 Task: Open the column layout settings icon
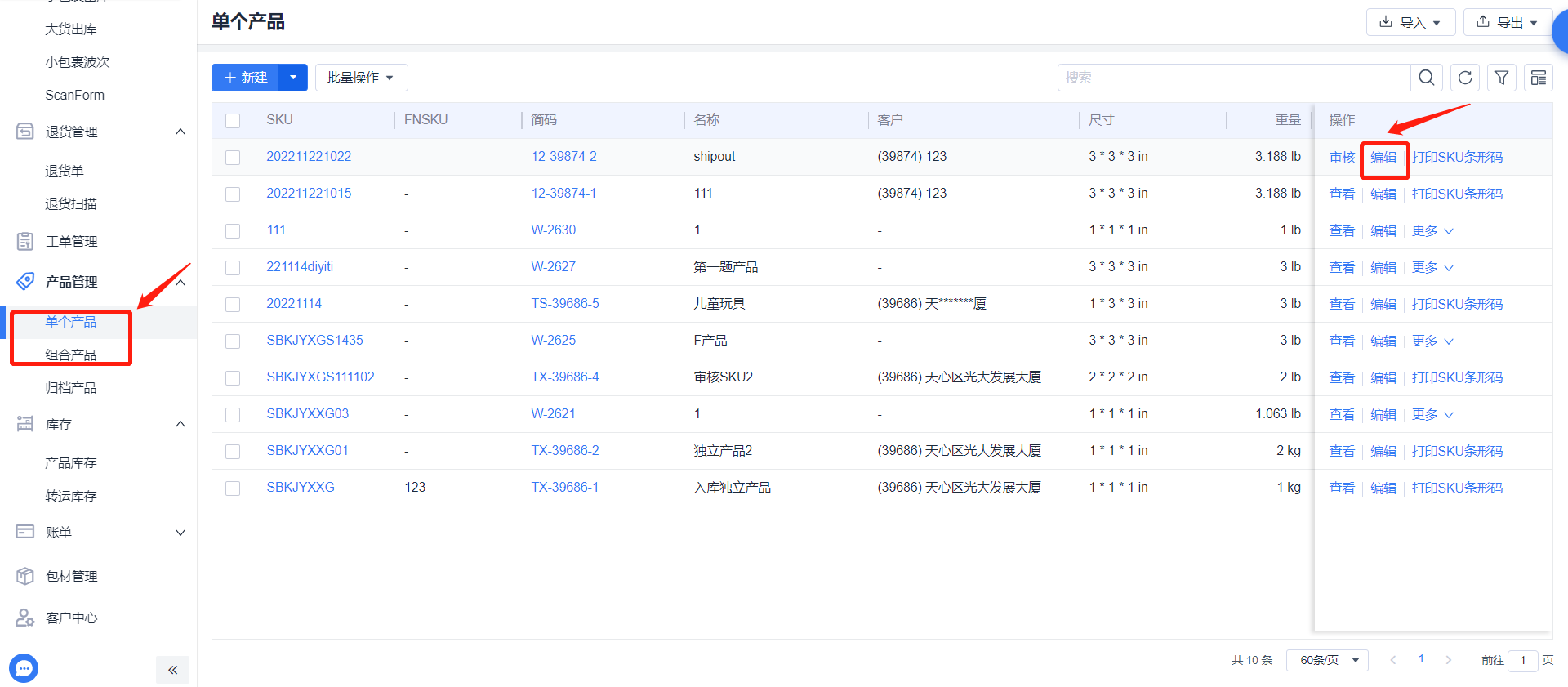1539,78
